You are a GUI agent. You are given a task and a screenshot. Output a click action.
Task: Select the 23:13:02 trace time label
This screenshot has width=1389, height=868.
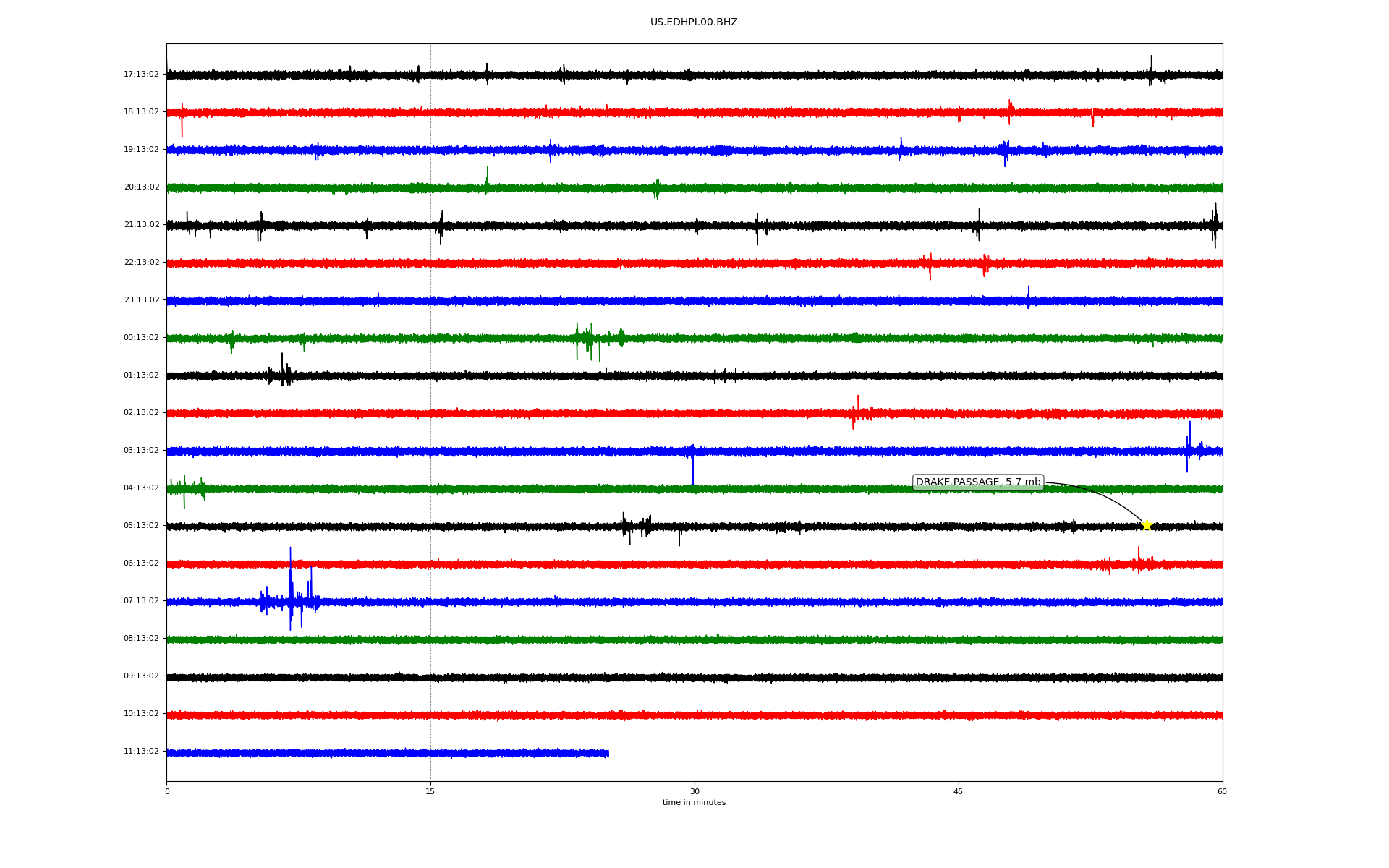click(141, 299)
